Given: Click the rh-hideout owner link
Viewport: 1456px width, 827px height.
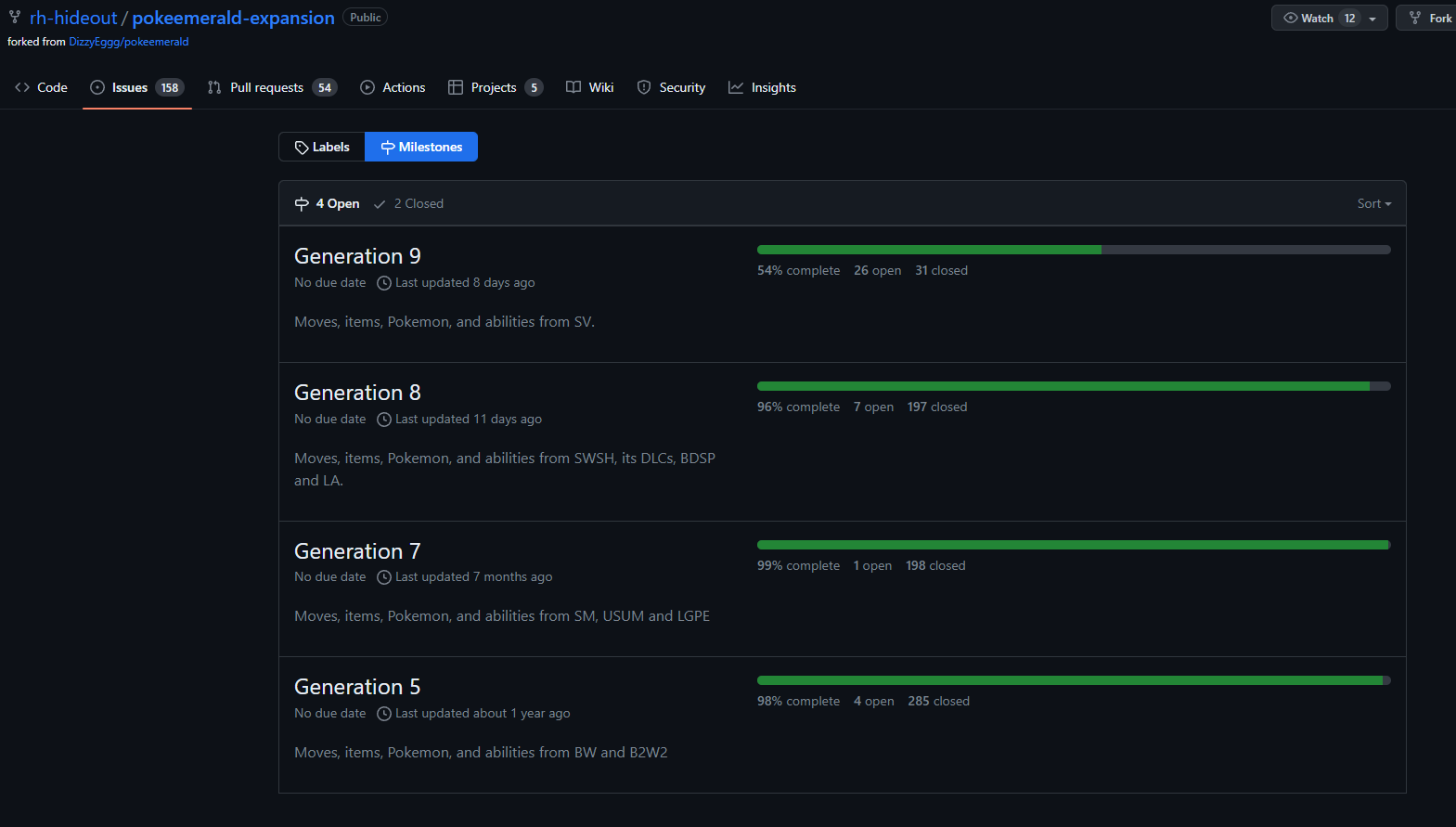Looking at the screenshot, I should [73, 18].
